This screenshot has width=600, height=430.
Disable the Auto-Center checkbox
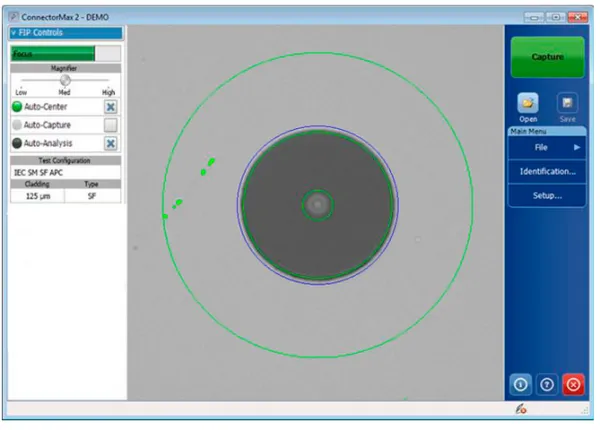(111, 106)
